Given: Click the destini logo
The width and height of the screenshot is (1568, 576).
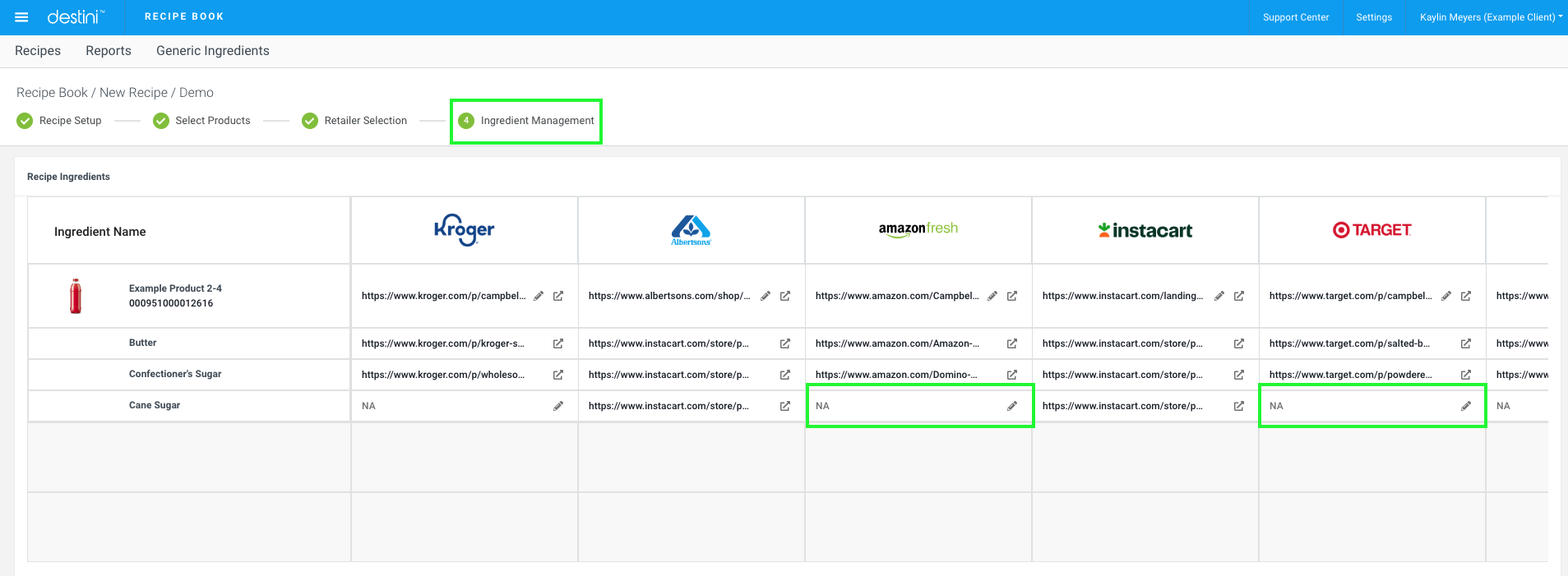Looking at the screenshot, I should tap(76, 17).
